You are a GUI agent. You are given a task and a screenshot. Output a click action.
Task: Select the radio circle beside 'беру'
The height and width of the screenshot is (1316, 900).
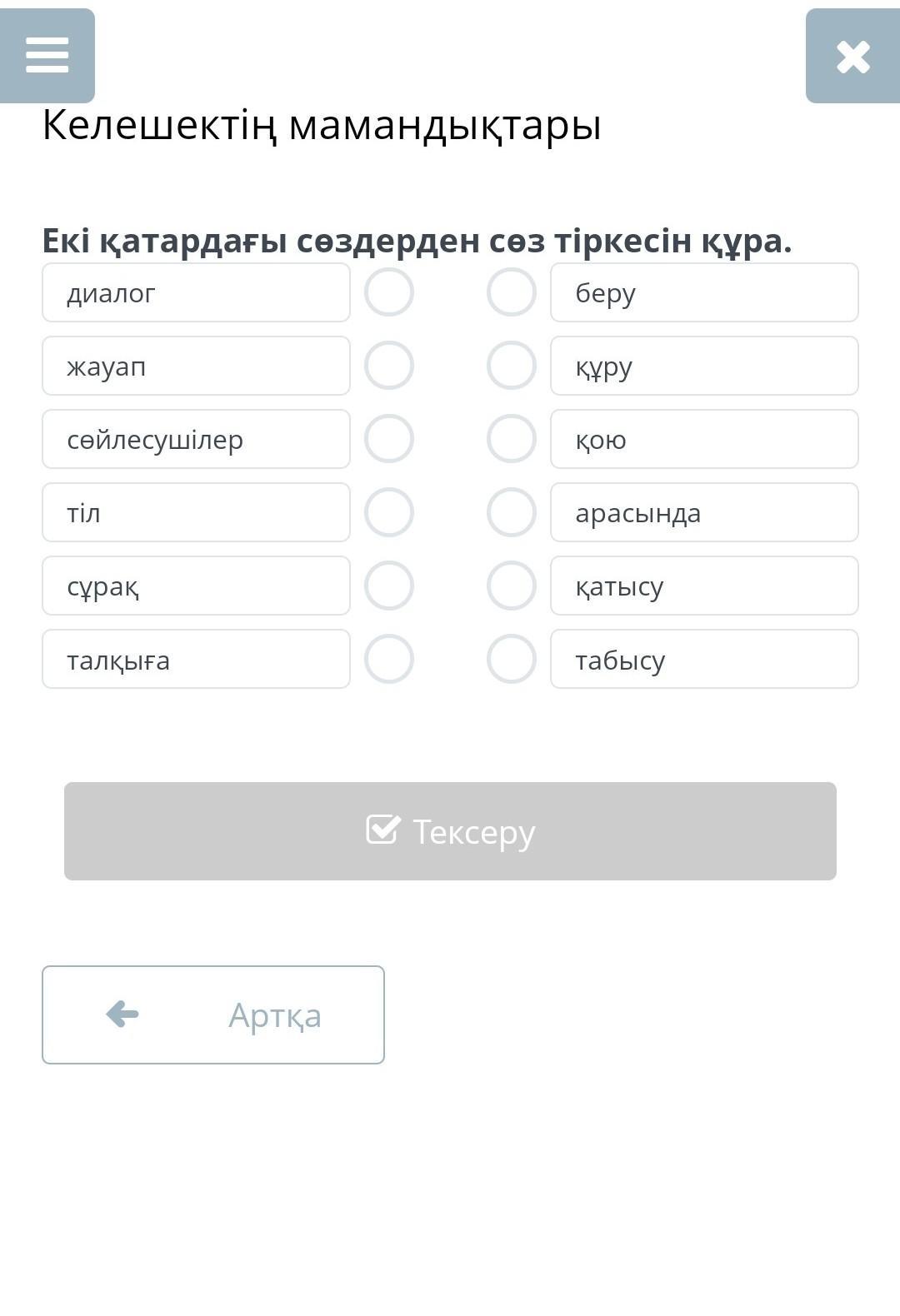512,292
